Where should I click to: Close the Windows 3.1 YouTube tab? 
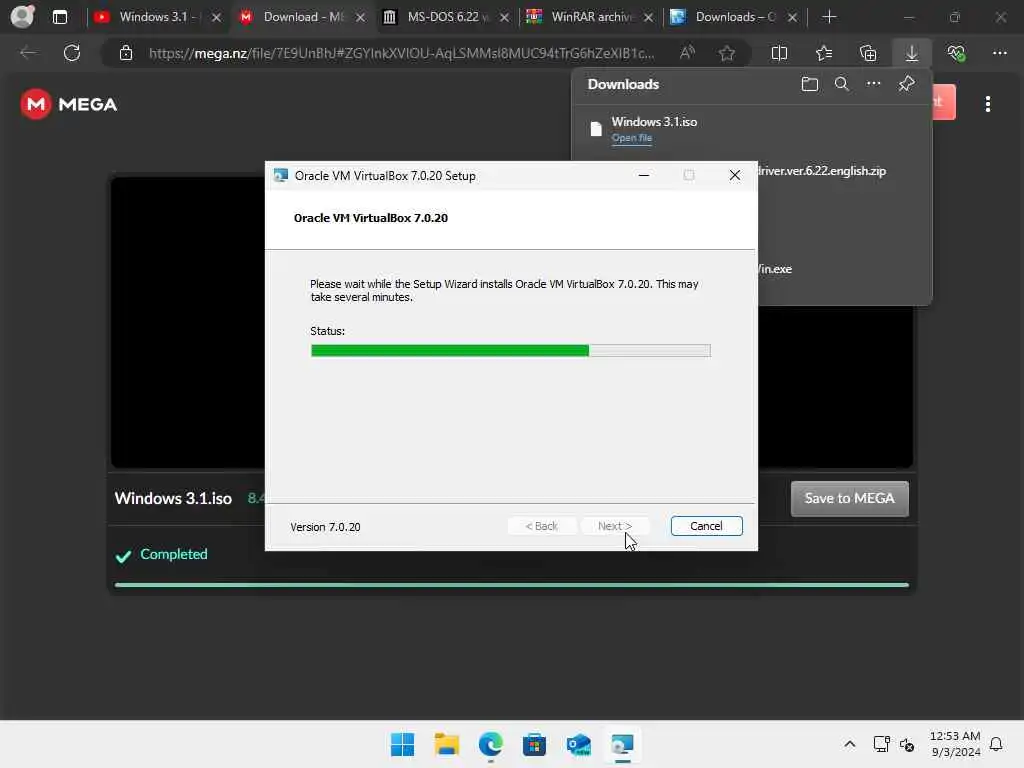pos(216,18)
